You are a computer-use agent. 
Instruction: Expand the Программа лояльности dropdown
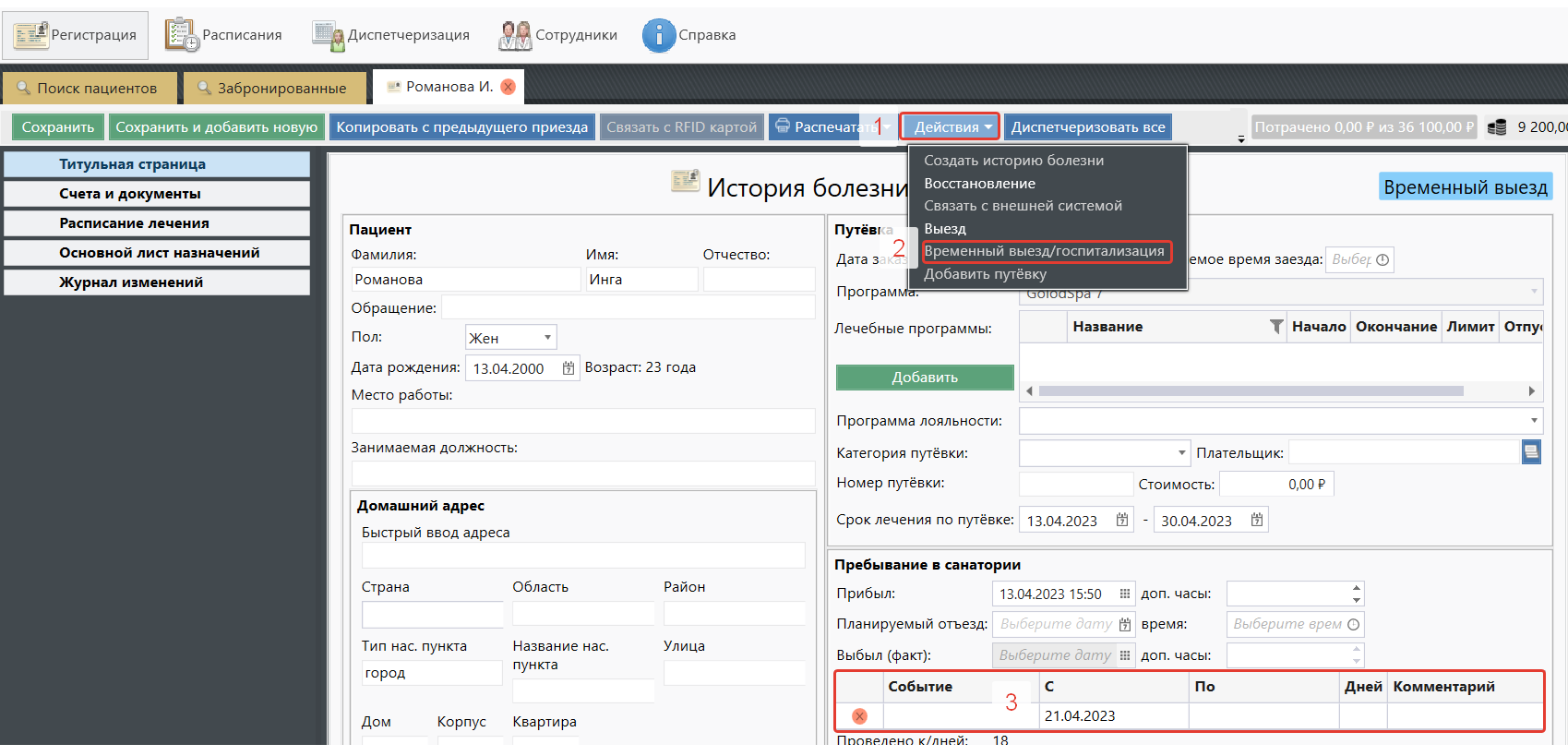coord(1534,421)
